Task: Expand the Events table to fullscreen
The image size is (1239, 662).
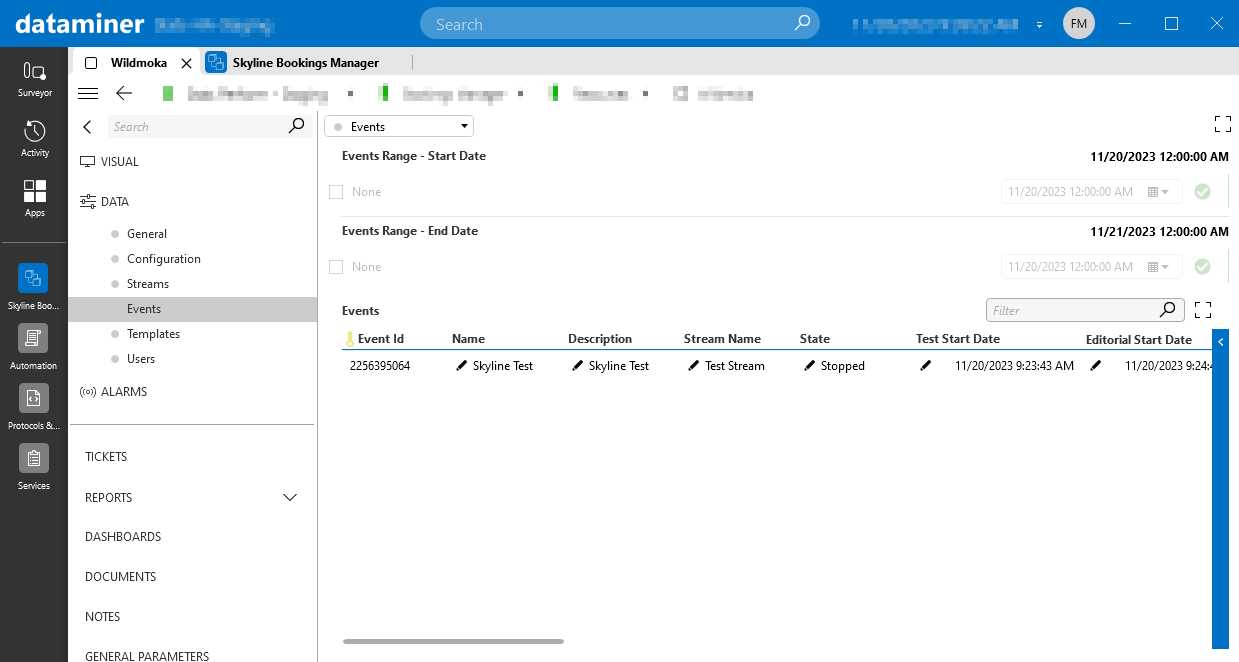Action: pos(1203,310)
